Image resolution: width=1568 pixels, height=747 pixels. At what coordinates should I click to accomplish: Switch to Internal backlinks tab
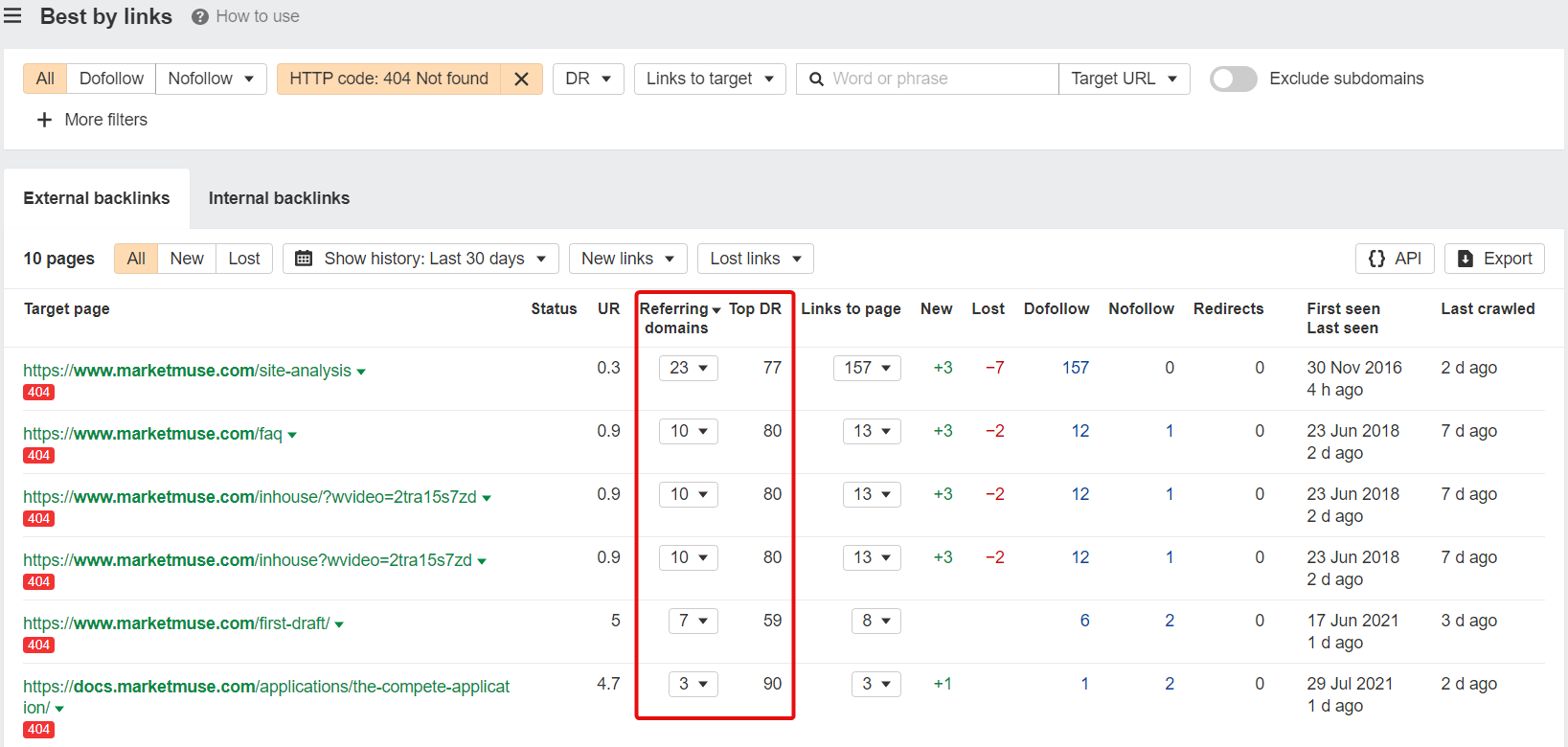(x=279, y=198)
